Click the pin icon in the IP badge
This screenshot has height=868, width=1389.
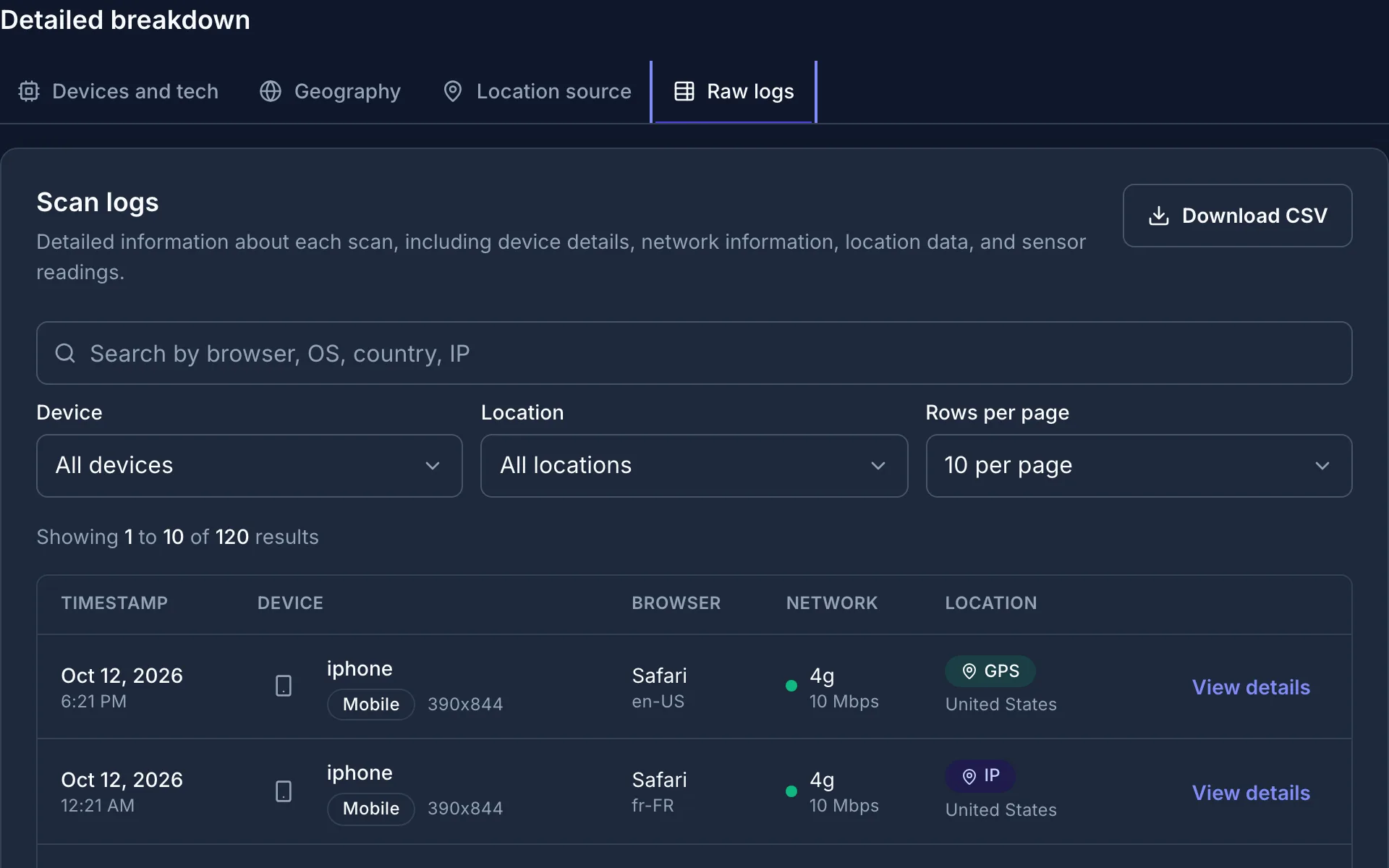969,776
